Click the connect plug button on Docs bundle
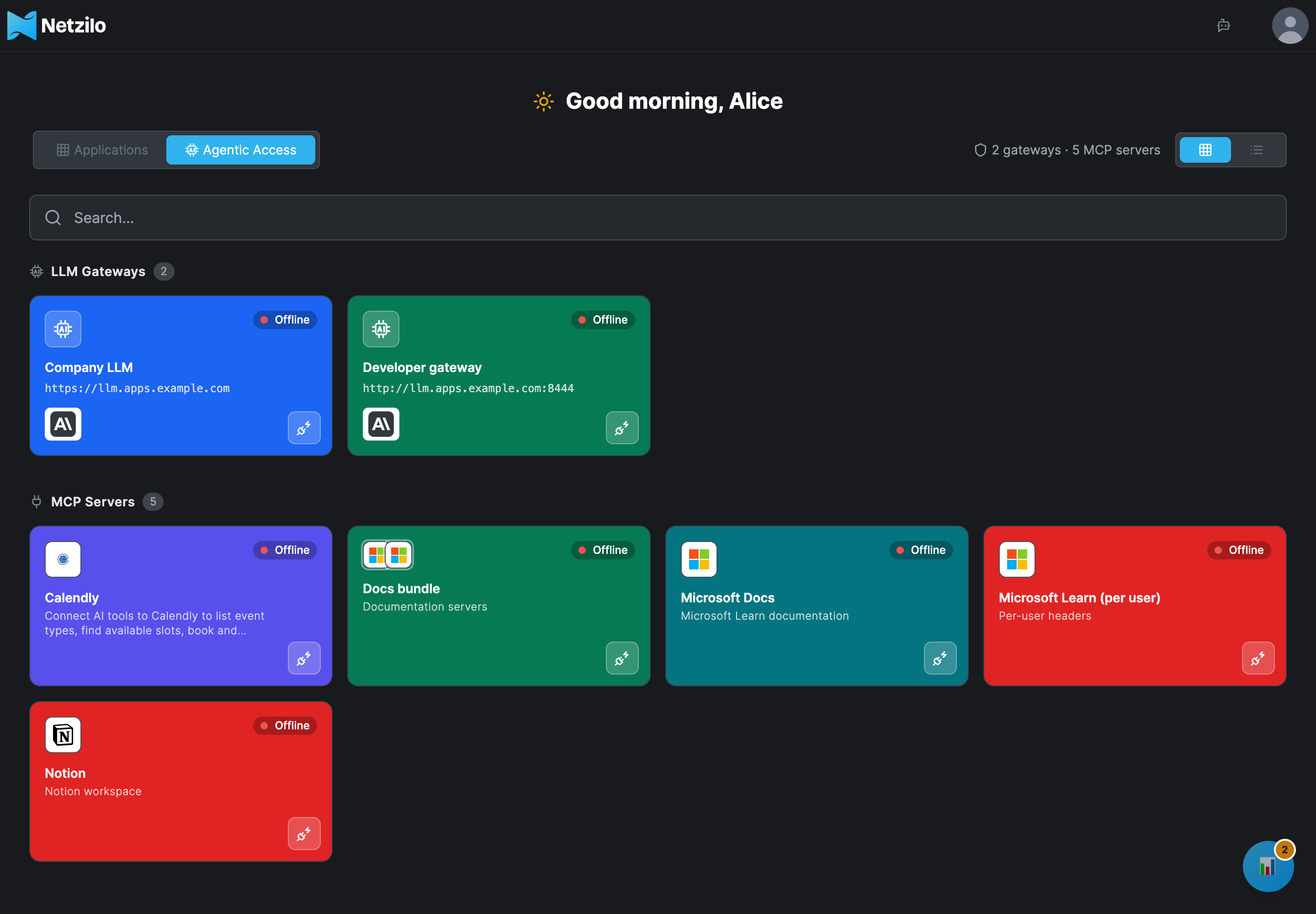Viewport: 1316px width, 914px height. click(622, 658)
